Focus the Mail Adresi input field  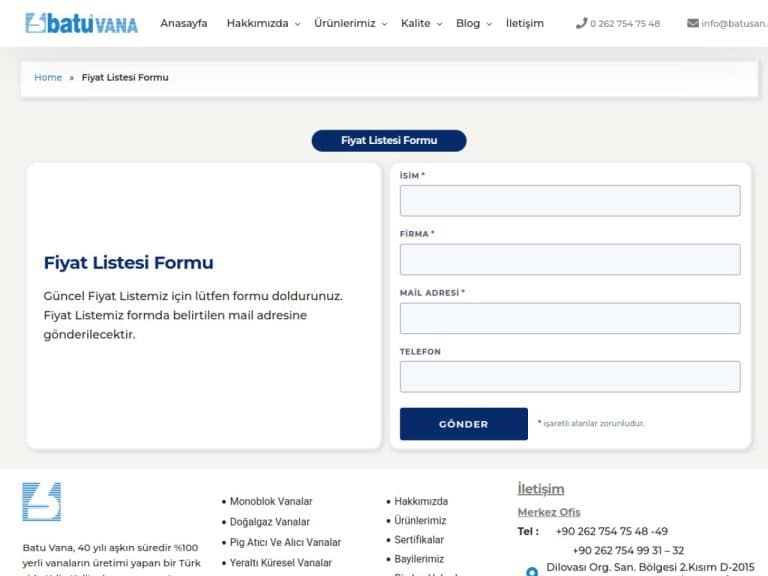click(x=570, y=318)
